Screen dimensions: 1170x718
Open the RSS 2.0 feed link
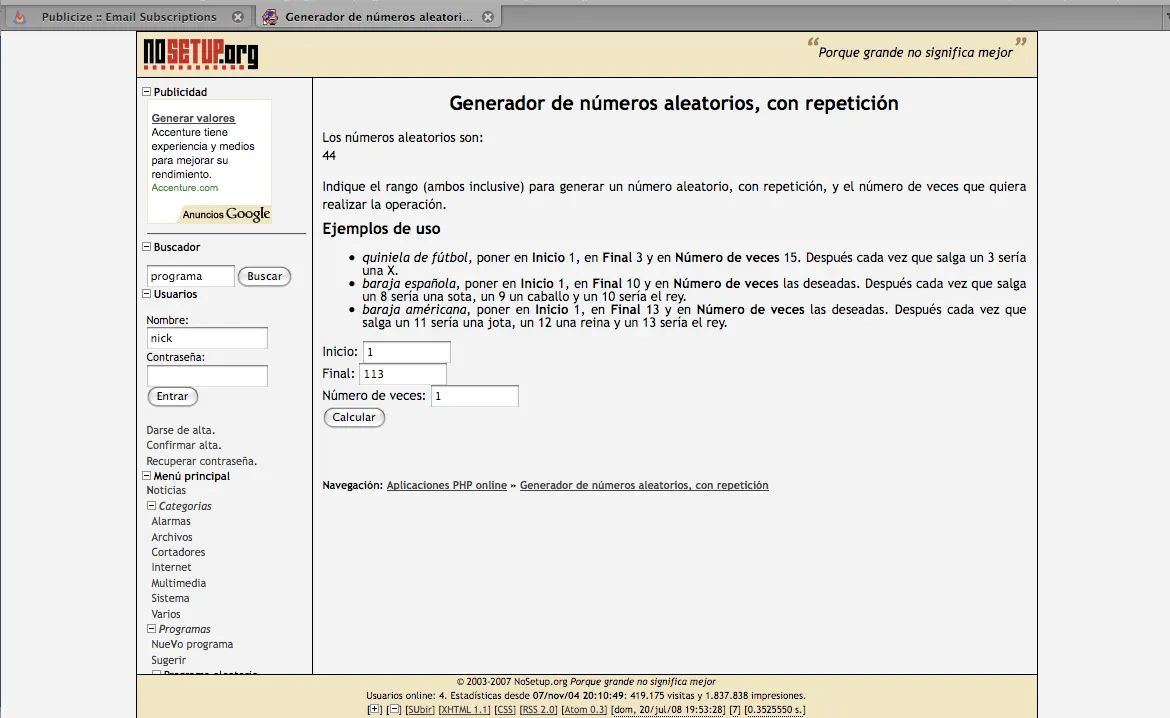[538, 710]
